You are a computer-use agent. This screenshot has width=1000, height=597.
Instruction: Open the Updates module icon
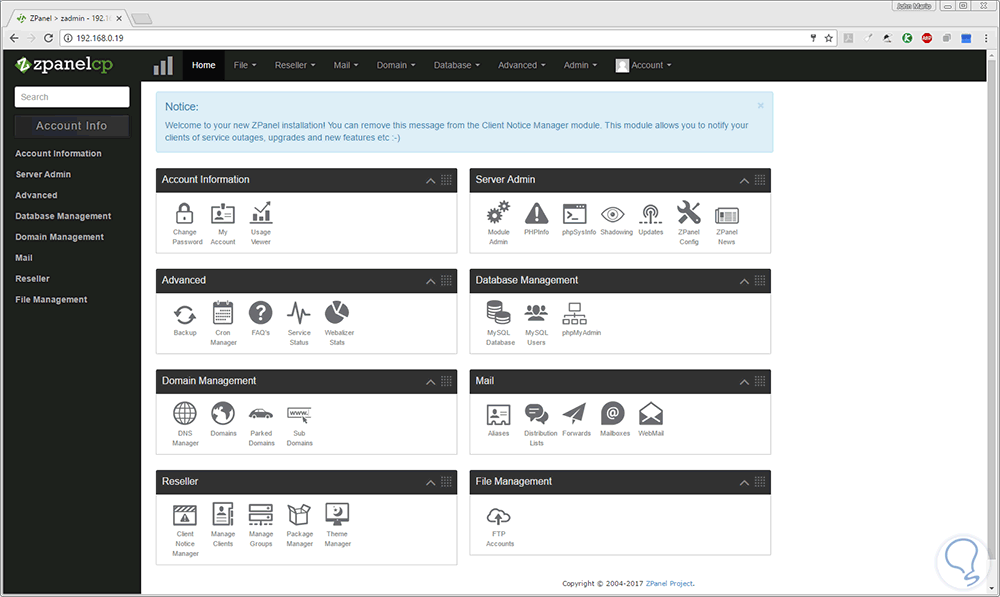coord(651,214)
